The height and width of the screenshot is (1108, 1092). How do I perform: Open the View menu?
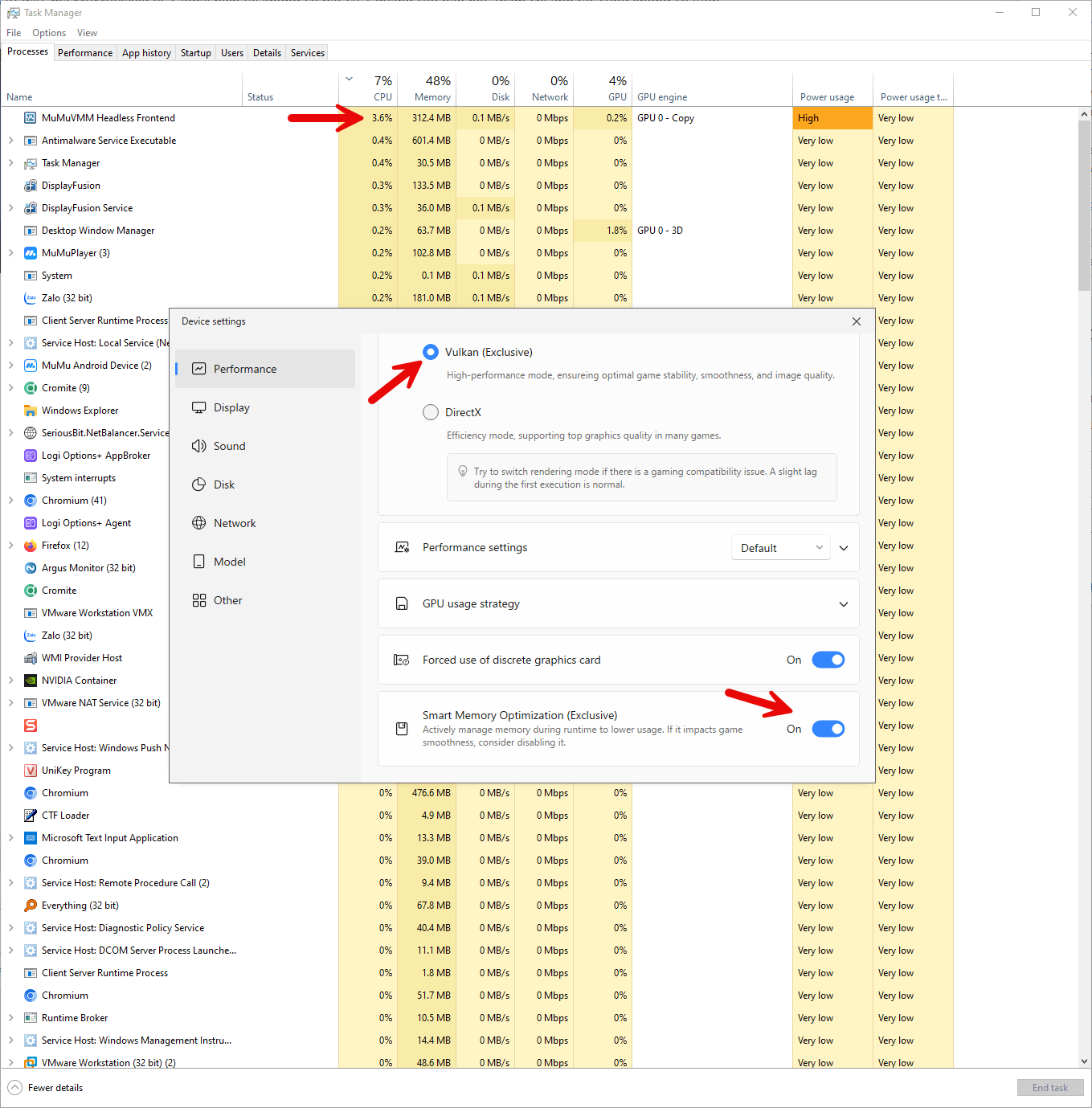(87, 33)
